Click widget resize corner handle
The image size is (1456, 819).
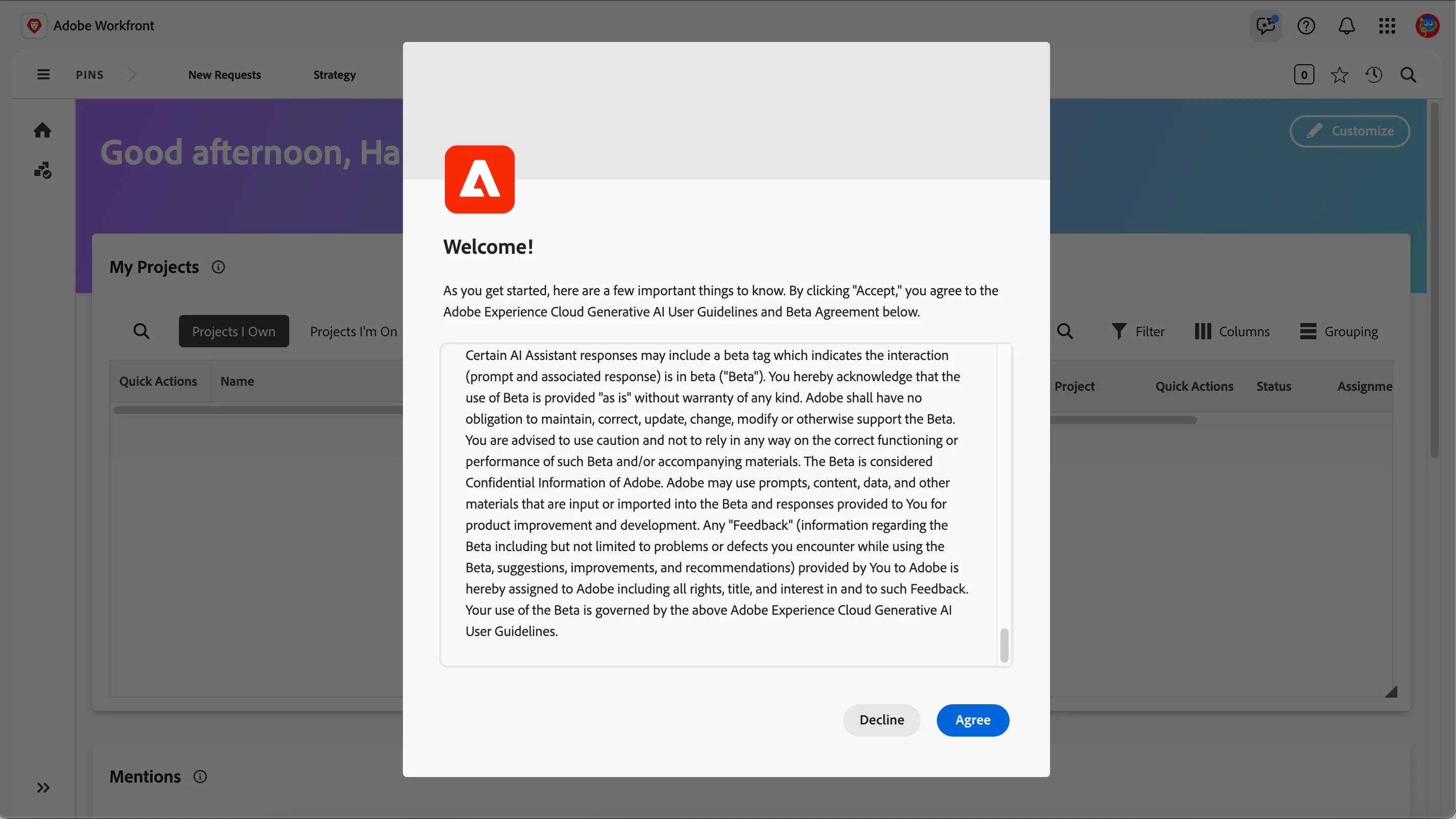coord(1391,691)
